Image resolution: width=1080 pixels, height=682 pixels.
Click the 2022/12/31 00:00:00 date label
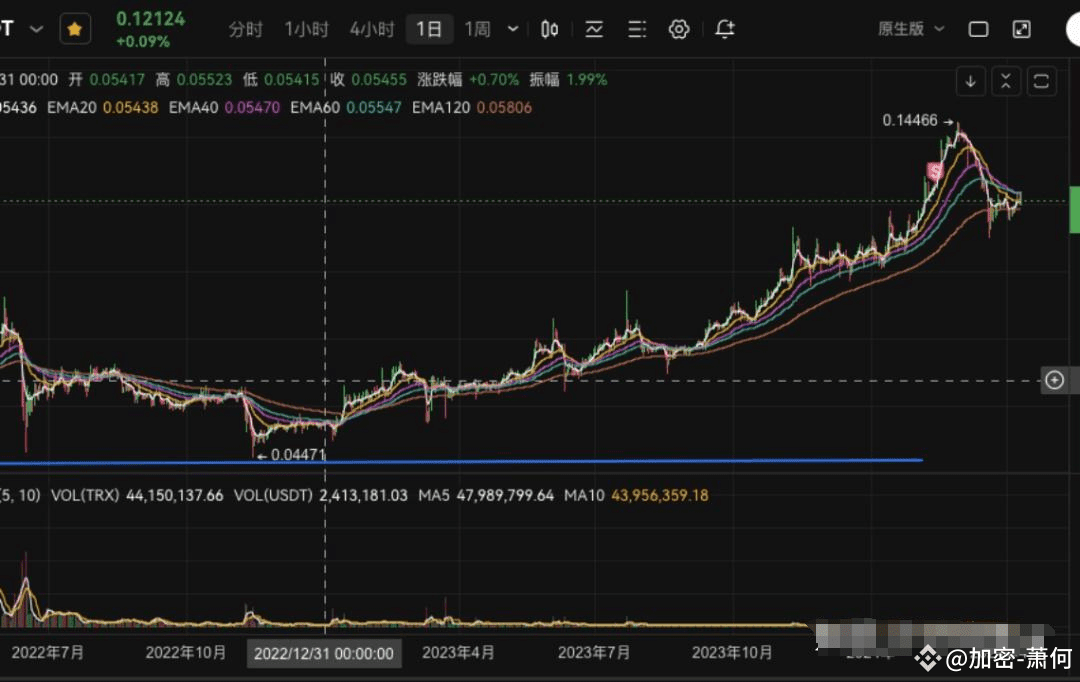point(324,653)
